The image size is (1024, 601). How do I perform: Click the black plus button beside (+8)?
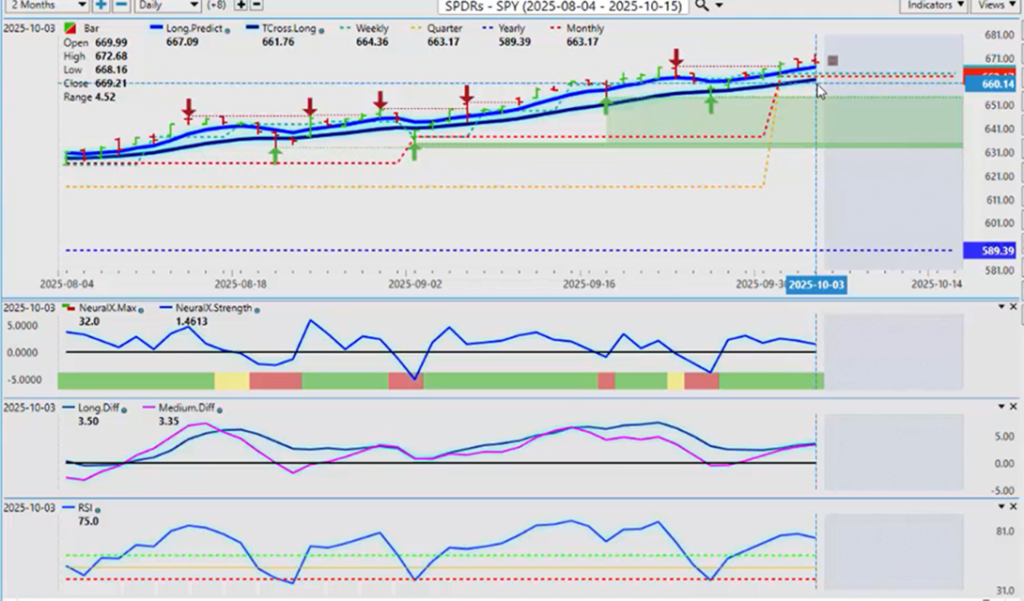point(241,5)
